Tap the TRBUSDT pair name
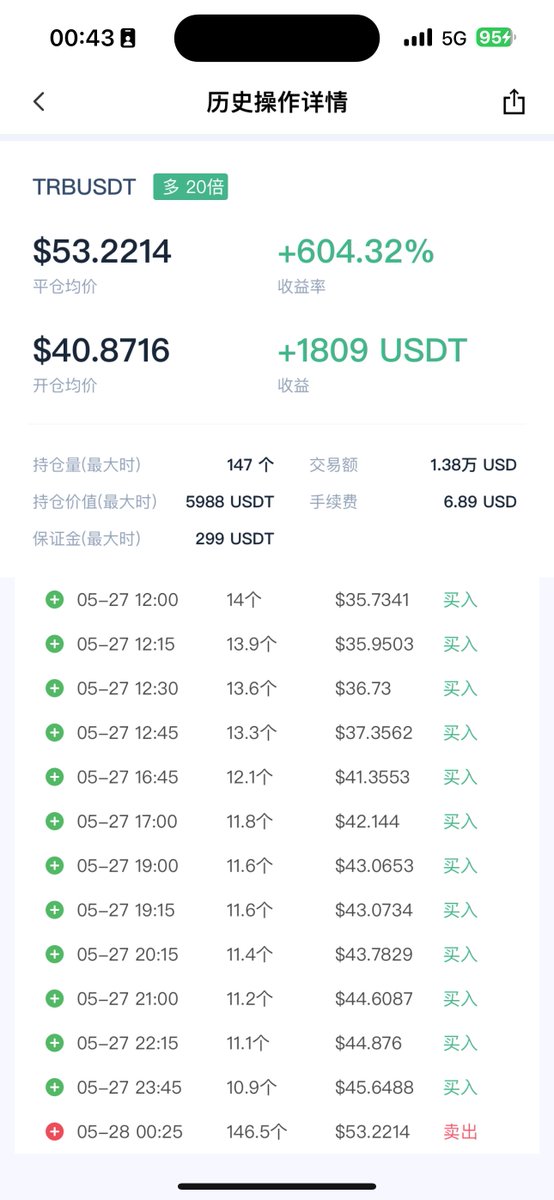This screenshot has height=1200, width=554. [x=84, y=187]
